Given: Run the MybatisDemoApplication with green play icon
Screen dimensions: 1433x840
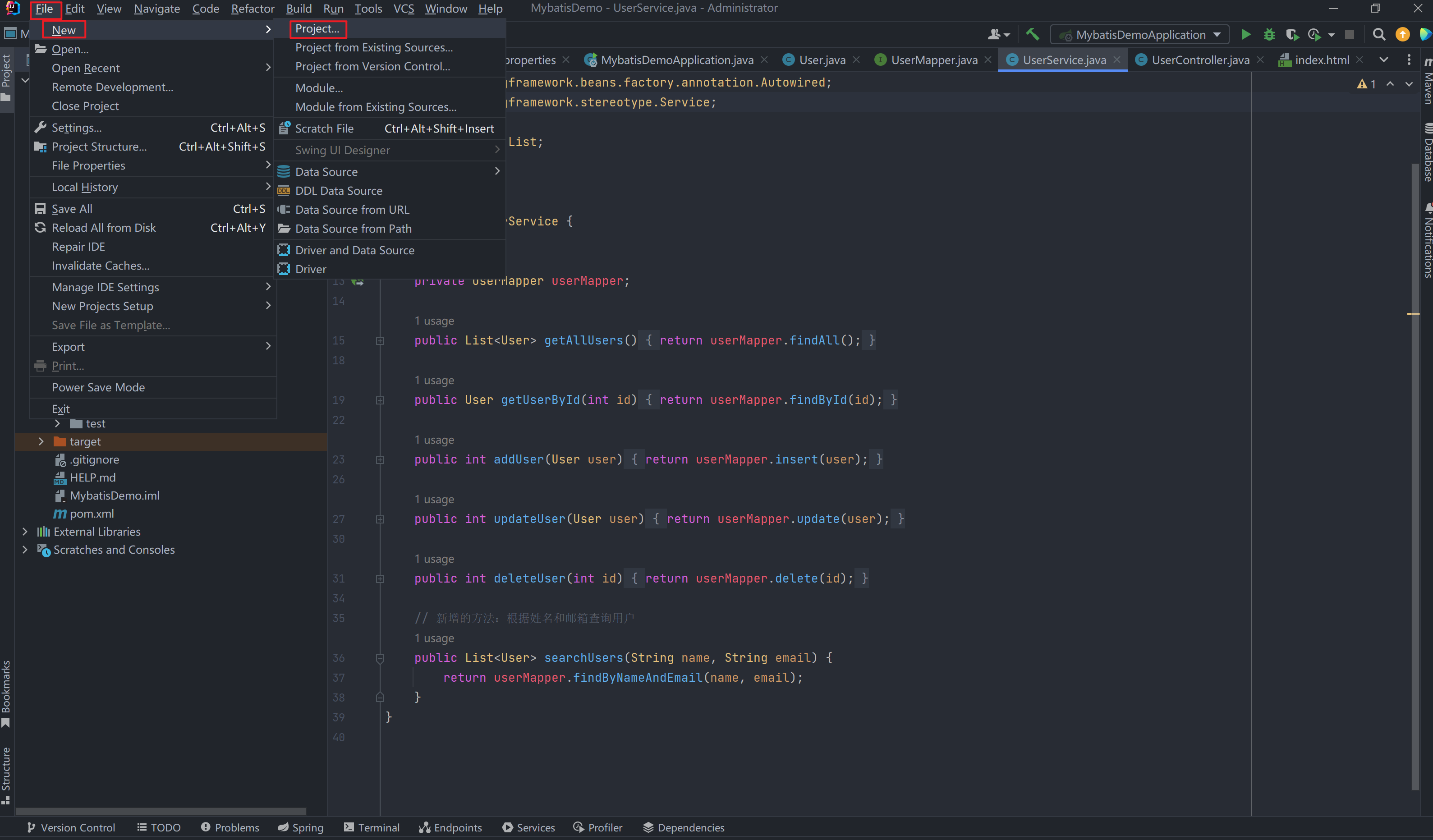Looking at the screenshot, I should [x=1245, y=34].
